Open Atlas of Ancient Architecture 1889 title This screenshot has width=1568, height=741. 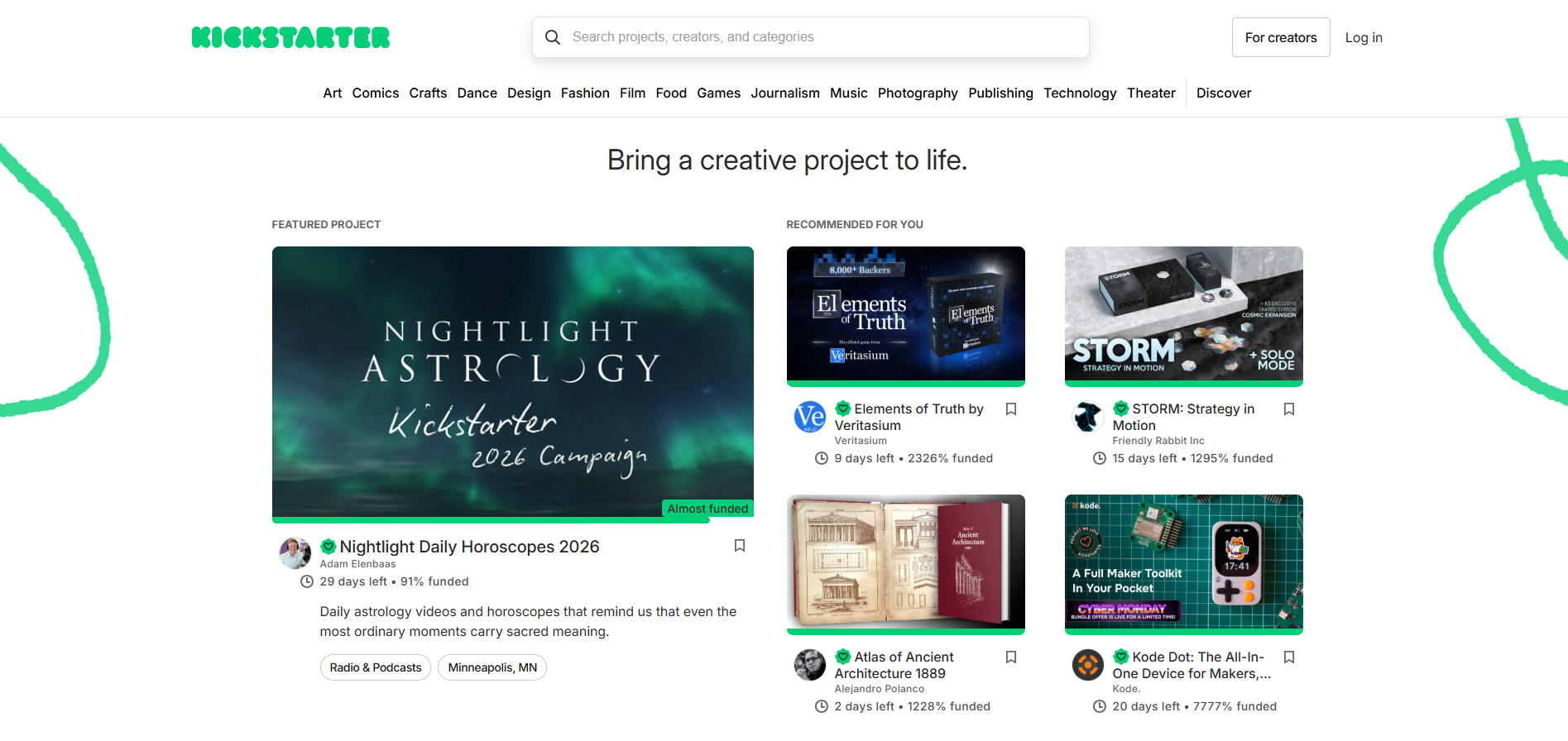[x=894, y=665]
